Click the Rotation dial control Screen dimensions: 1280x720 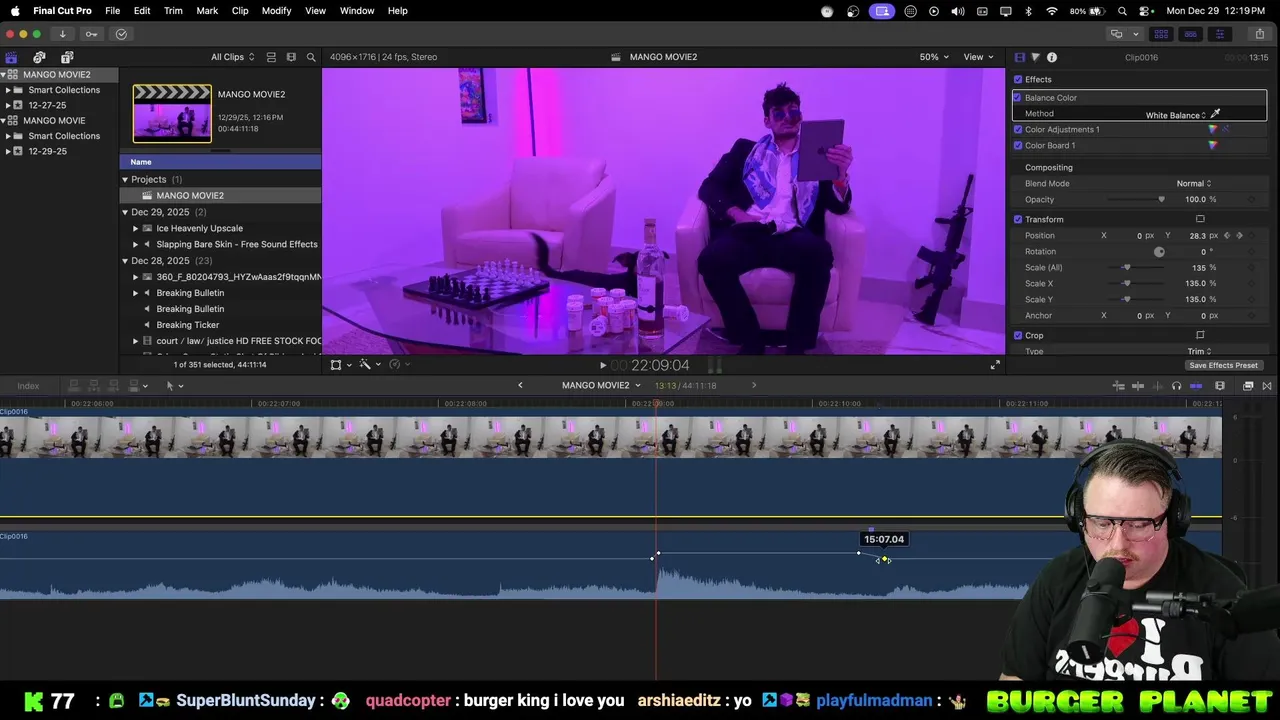pos(1159,251)
